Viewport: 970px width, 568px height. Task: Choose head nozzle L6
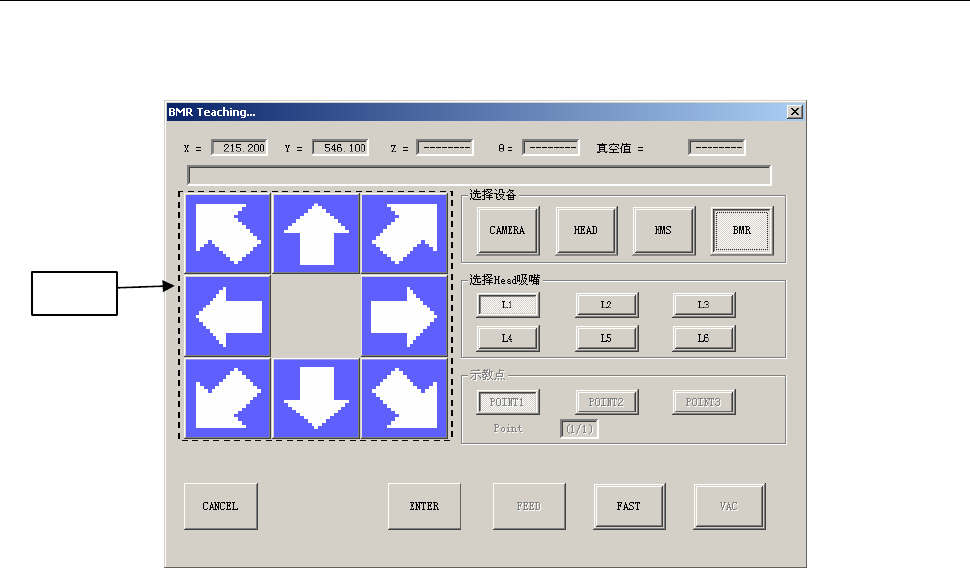[x=704, y=338]
